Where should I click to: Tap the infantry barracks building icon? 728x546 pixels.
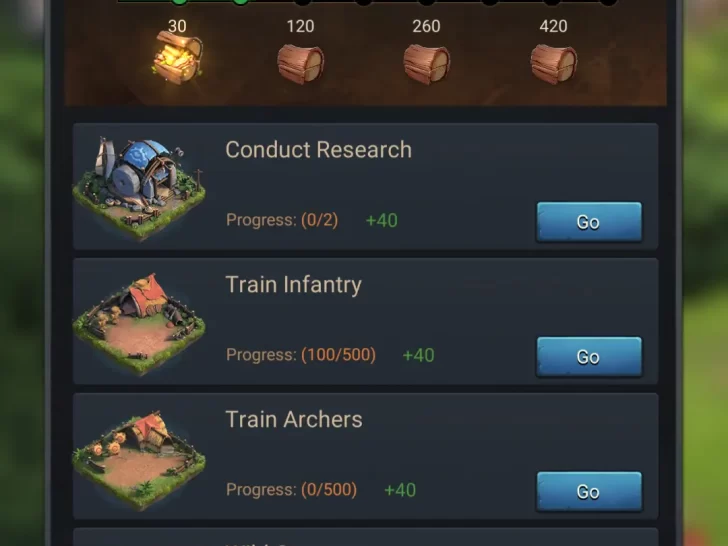[139, 324]
